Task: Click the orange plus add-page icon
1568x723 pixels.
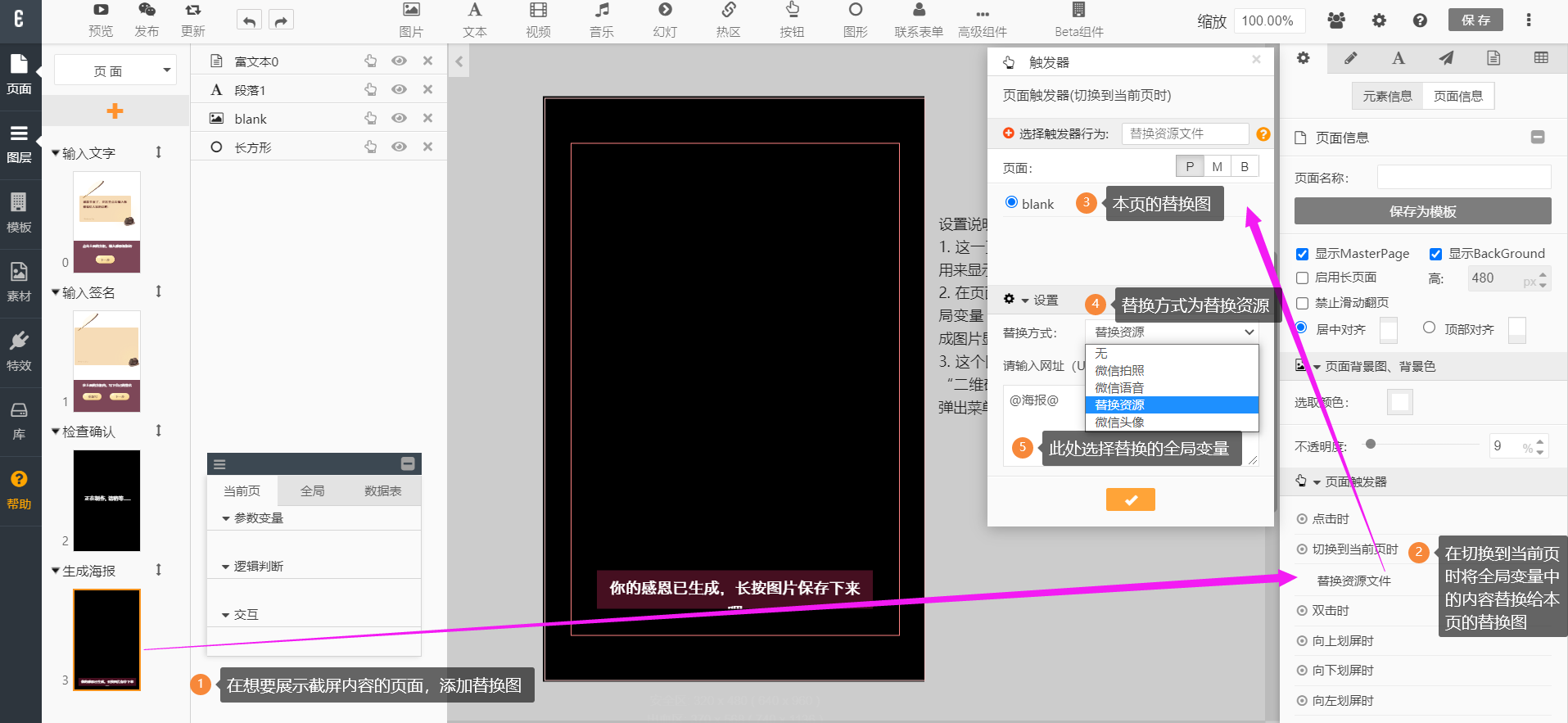Action: click(x=115, y=111)
